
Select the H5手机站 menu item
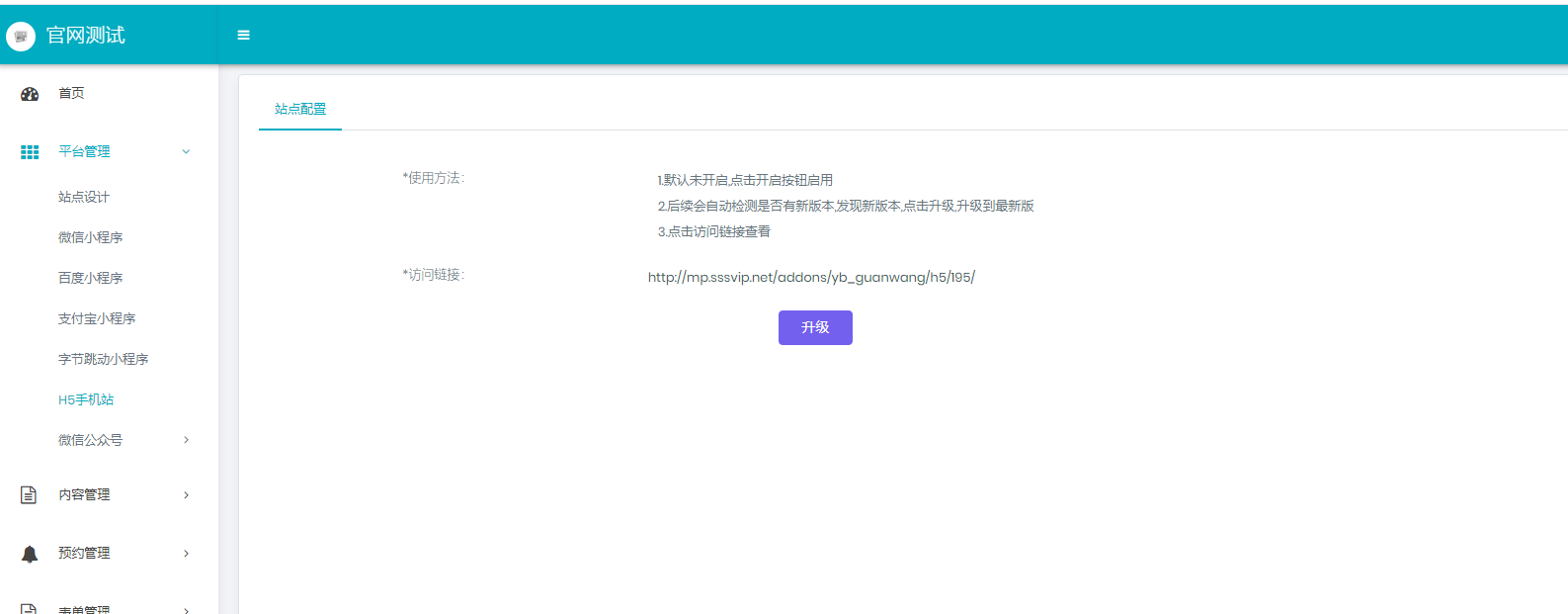pos(86,399)
